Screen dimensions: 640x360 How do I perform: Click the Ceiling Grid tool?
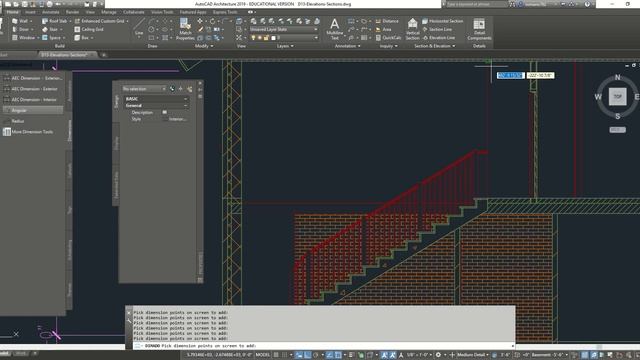pos(89,29)
